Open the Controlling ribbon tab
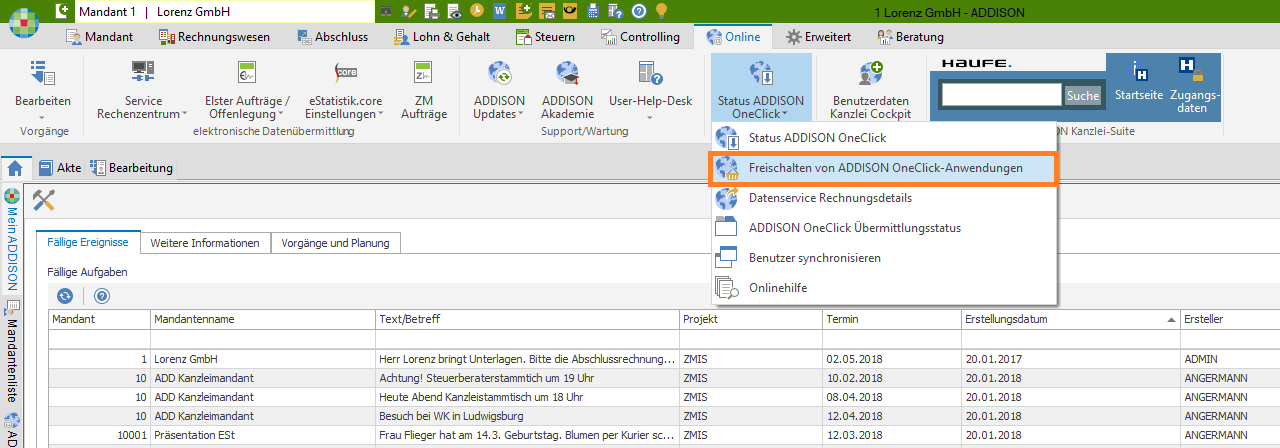The width and height of the screenshot is (1280, 448). tap(641, 37)
